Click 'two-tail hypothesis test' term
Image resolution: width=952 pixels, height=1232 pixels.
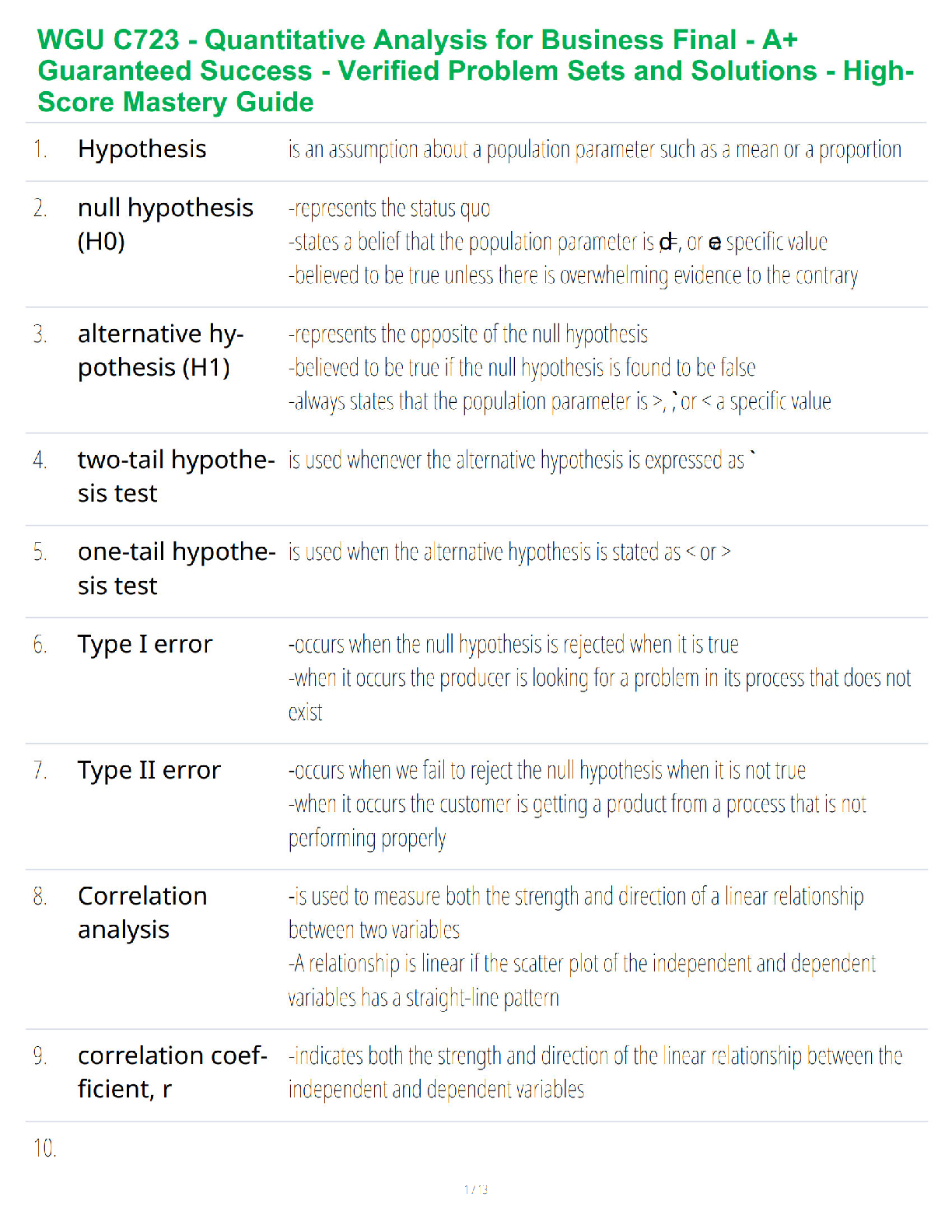(x=176, y=477)
